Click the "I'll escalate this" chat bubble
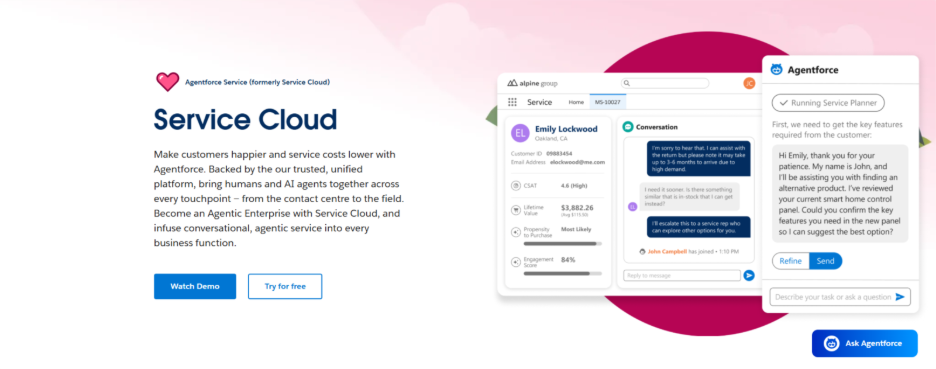936x369 pixels. tap(698, 227)
